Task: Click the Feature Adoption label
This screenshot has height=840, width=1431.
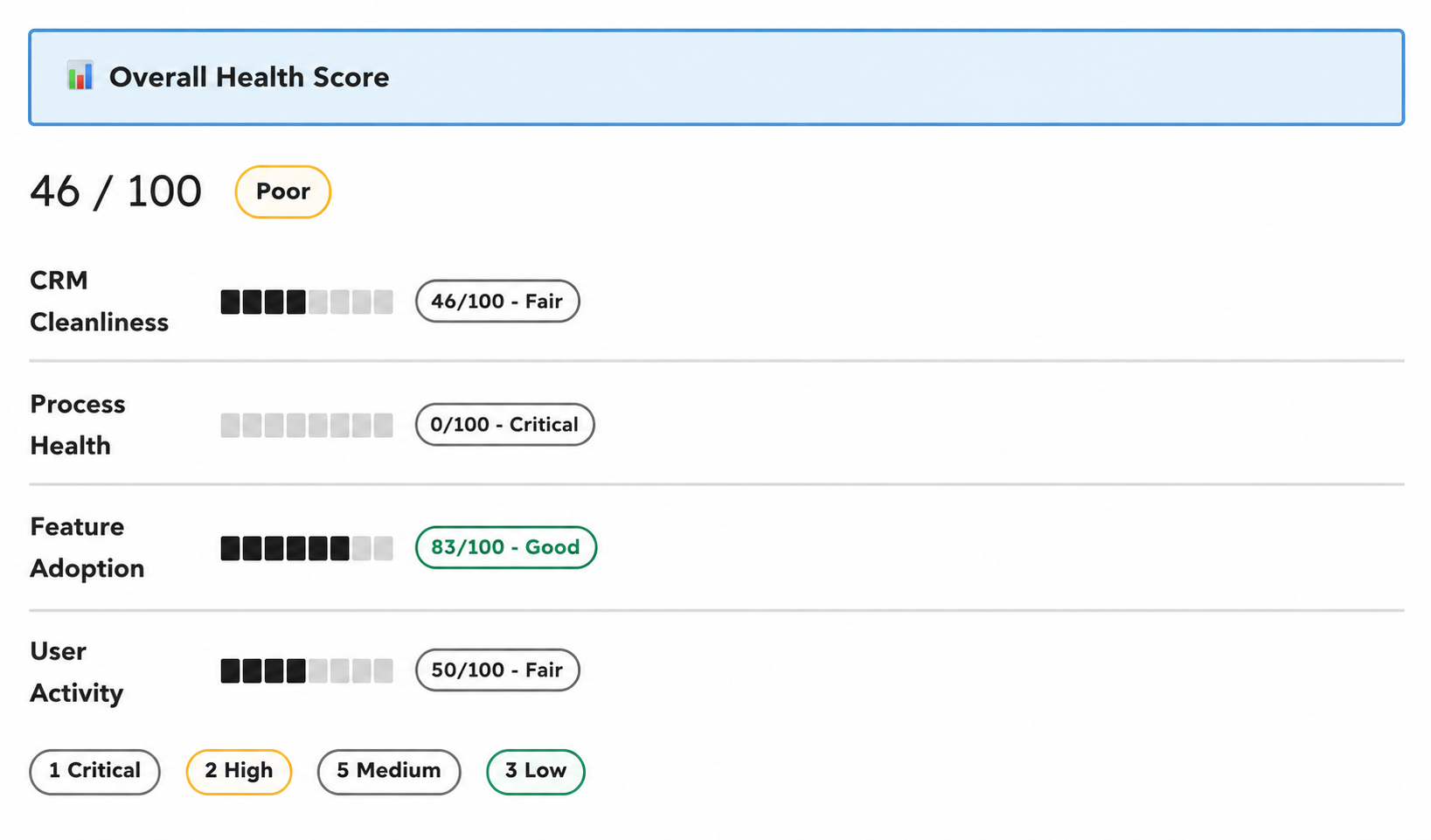Action: (x=87, y=547)
